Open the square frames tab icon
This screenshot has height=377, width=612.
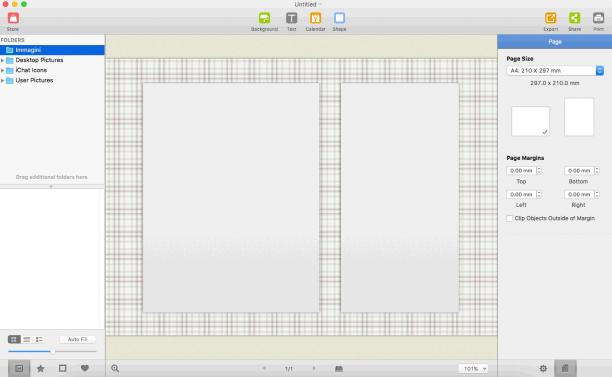pos(62,368)
